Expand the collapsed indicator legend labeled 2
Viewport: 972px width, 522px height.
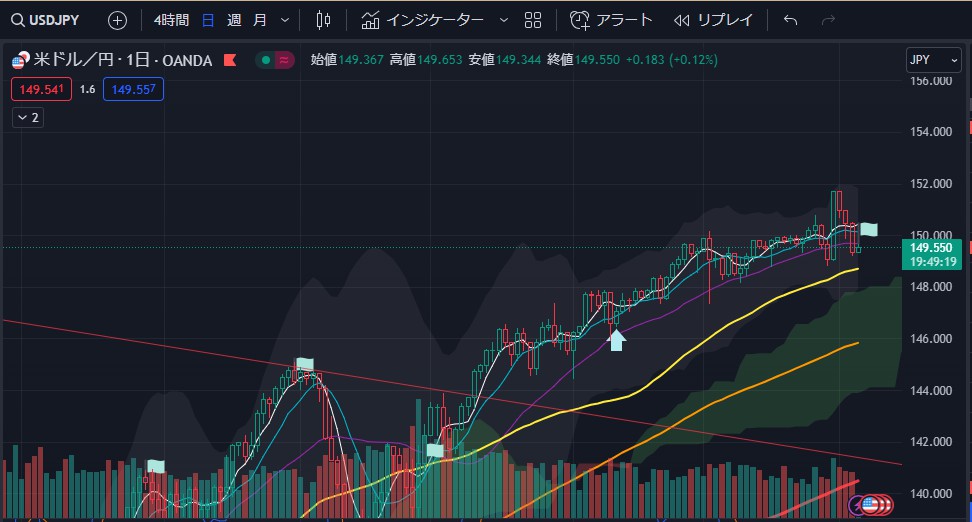[28, 118]
